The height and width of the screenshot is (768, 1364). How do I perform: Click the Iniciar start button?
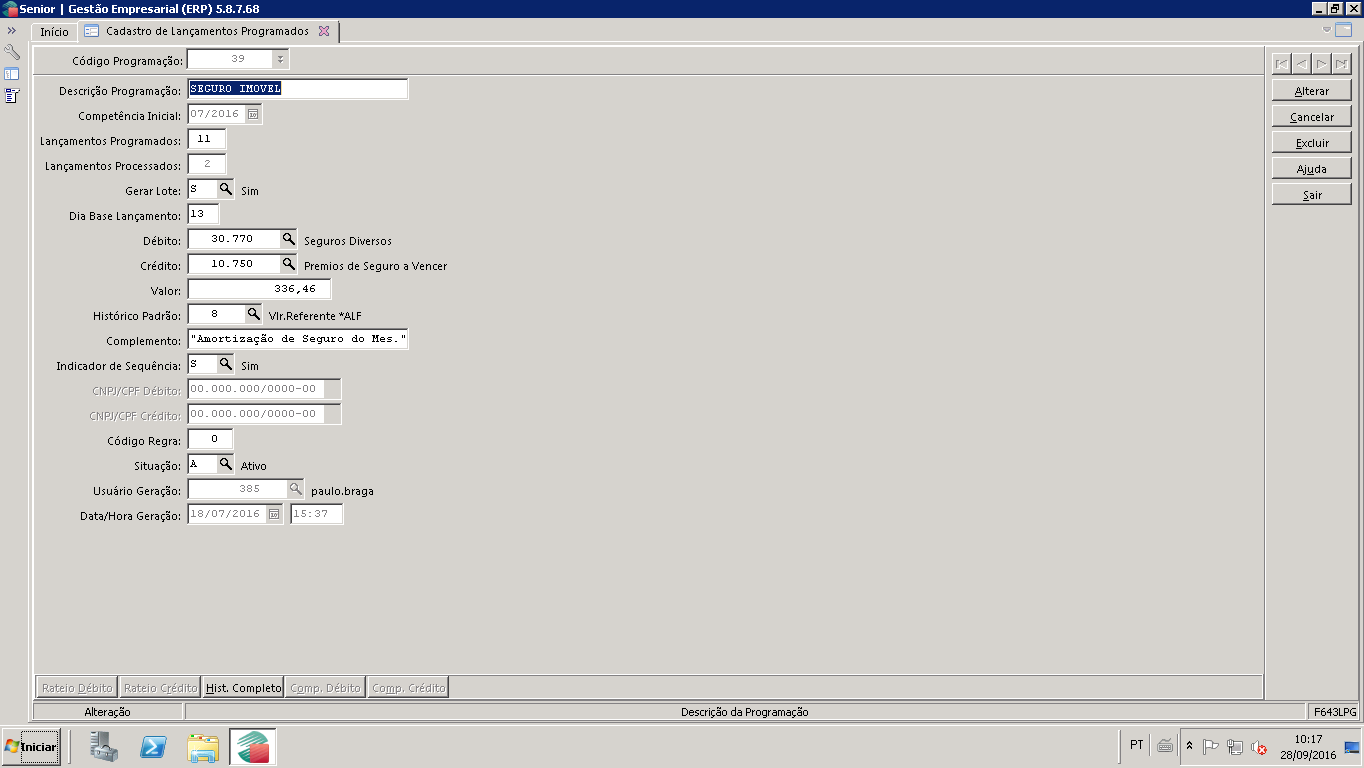31,746
